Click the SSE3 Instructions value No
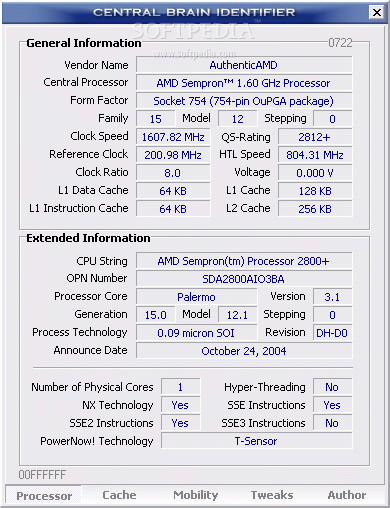 332,423
